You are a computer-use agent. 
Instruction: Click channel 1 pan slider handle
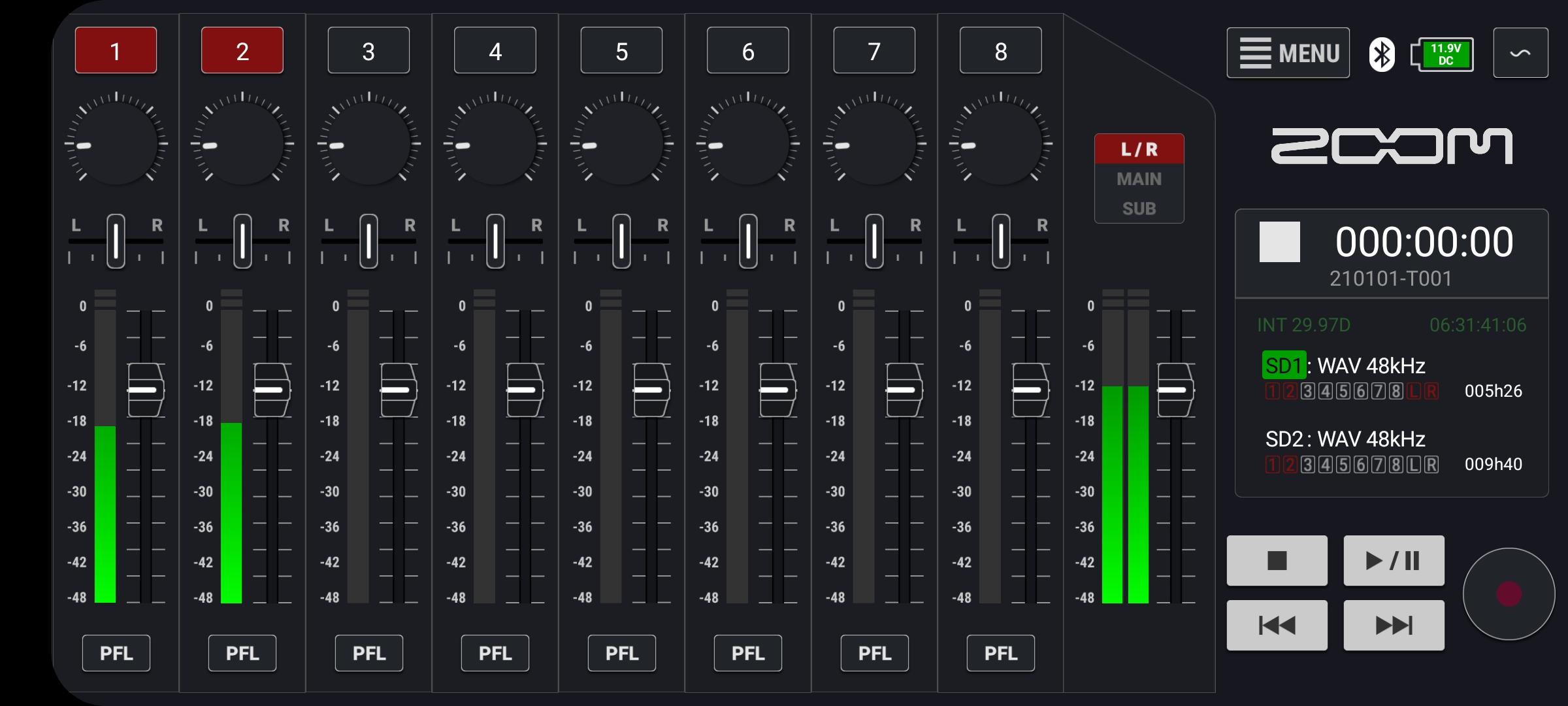point(116,241)
